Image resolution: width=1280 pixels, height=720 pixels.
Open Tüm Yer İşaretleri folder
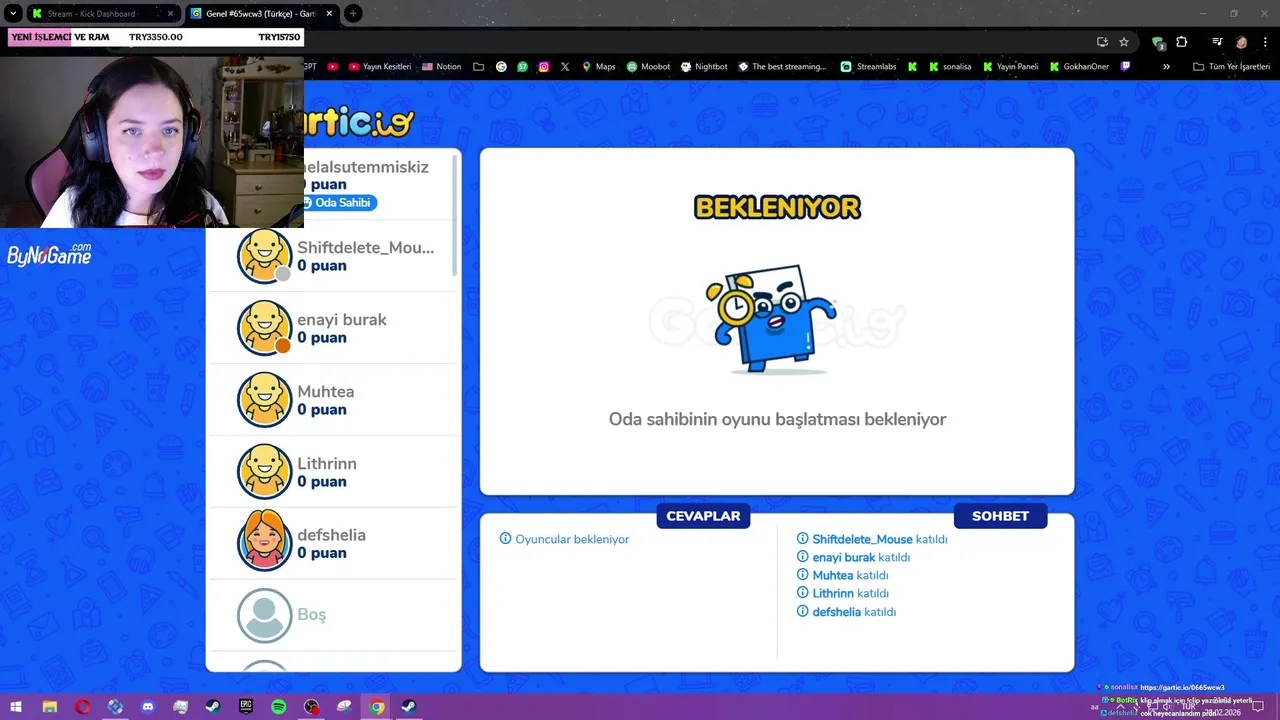[1231, 67]
